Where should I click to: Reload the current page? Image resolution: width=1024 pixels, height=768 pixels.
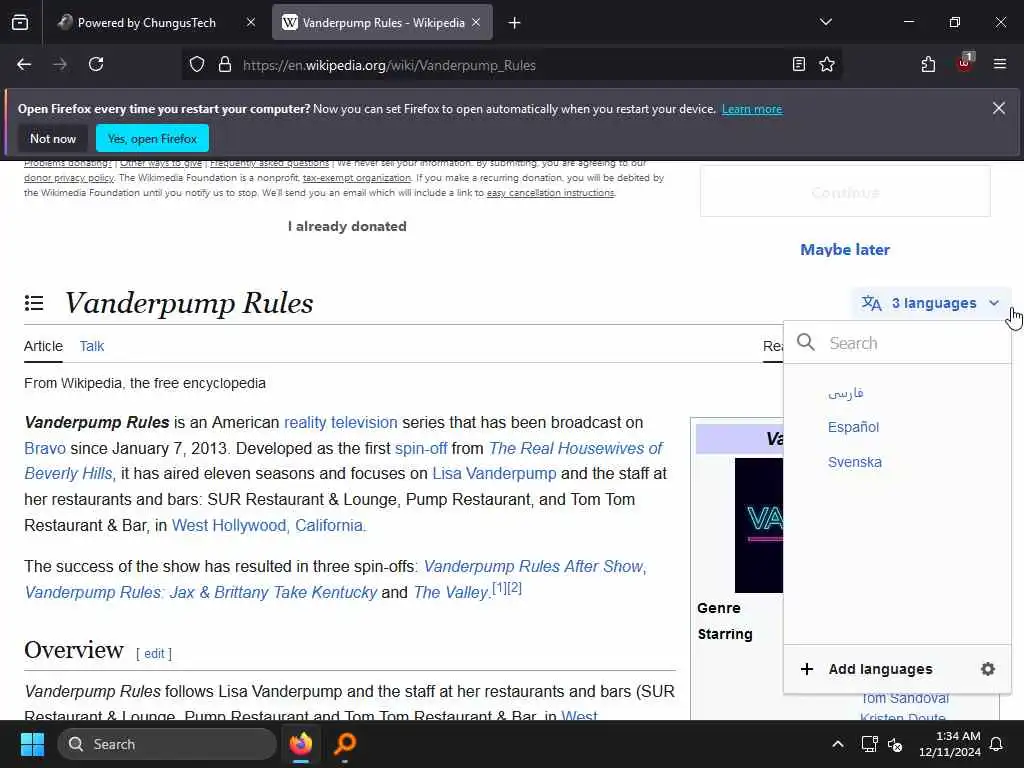(96, 65)
